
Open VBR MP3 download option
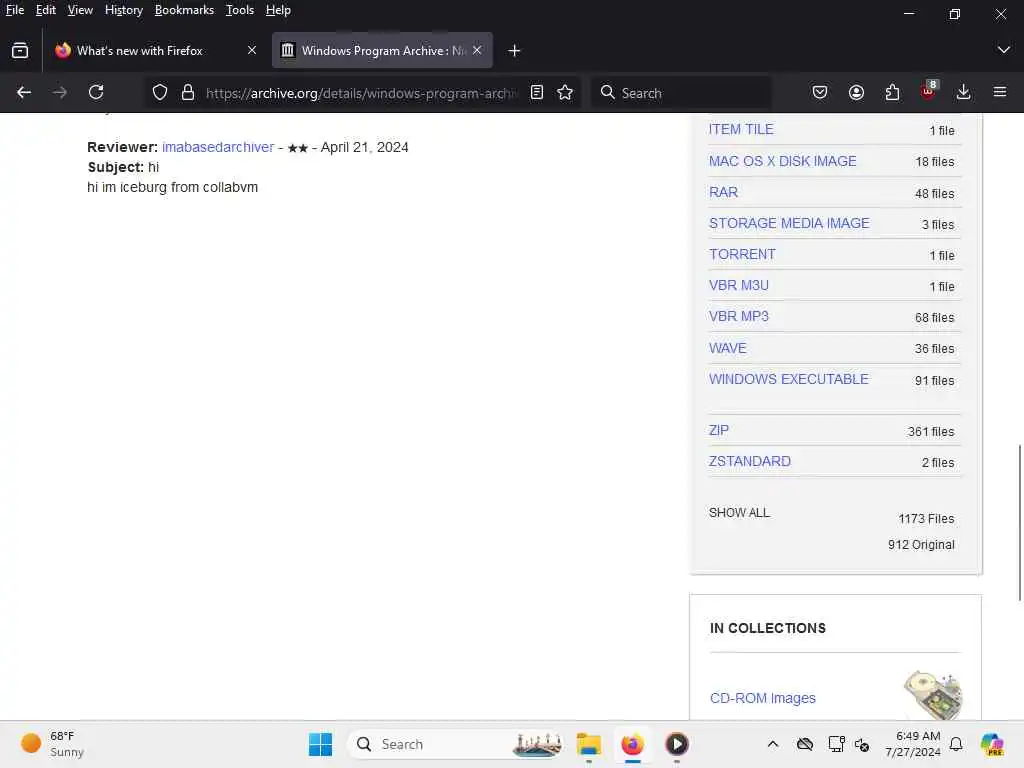[739, 316]
